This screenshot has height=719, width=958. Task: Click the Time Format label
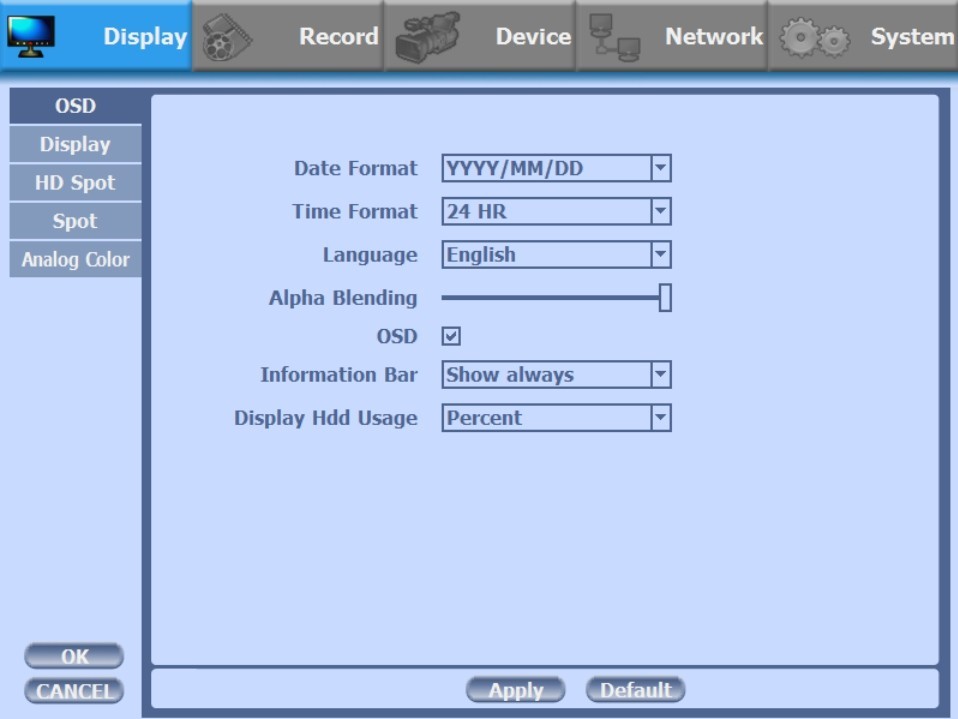click(355, 211)
